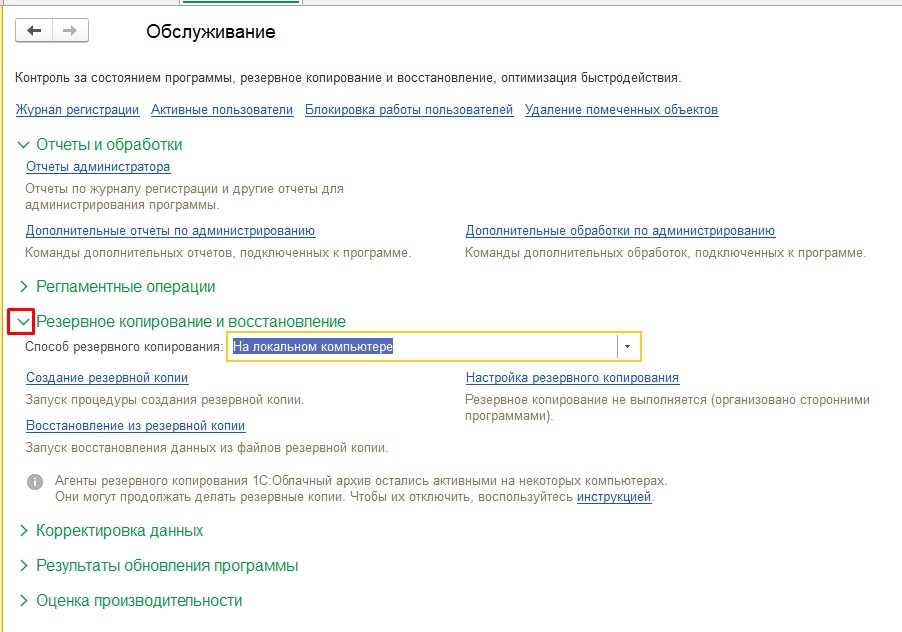This screenshot has height=632, width=902.
Task: Open the backup method dropdown arrow
Action: pos(627,346)
